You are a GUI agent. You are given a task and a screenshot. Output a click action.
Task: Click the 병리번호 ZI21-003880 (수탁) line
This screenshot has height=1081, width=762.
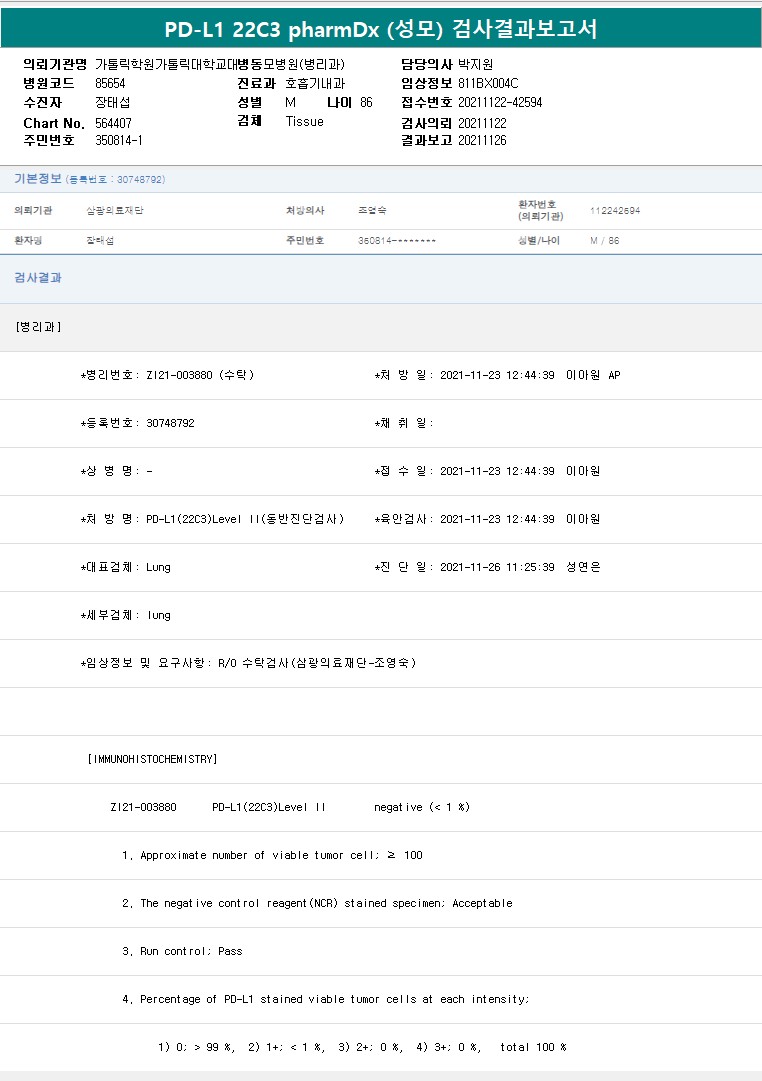point(168,375)
